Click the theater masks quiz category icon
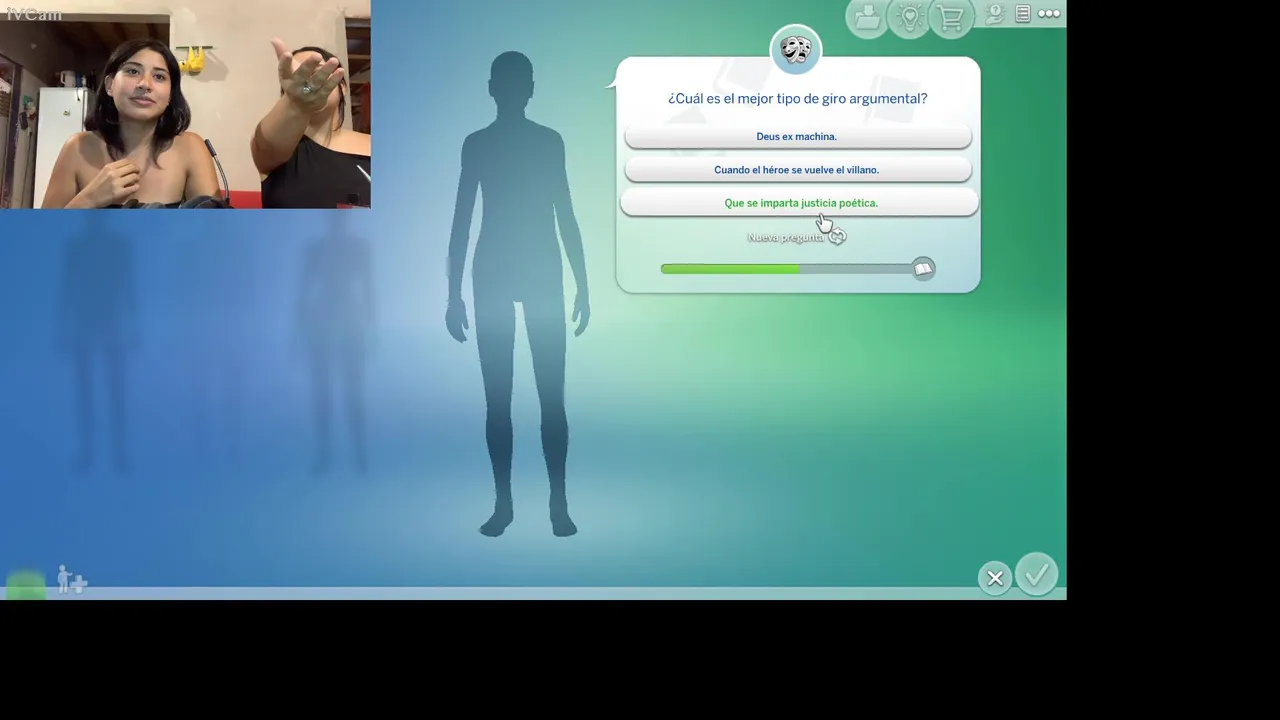This screenshot has height=720, width=1280. click(796, 50)
